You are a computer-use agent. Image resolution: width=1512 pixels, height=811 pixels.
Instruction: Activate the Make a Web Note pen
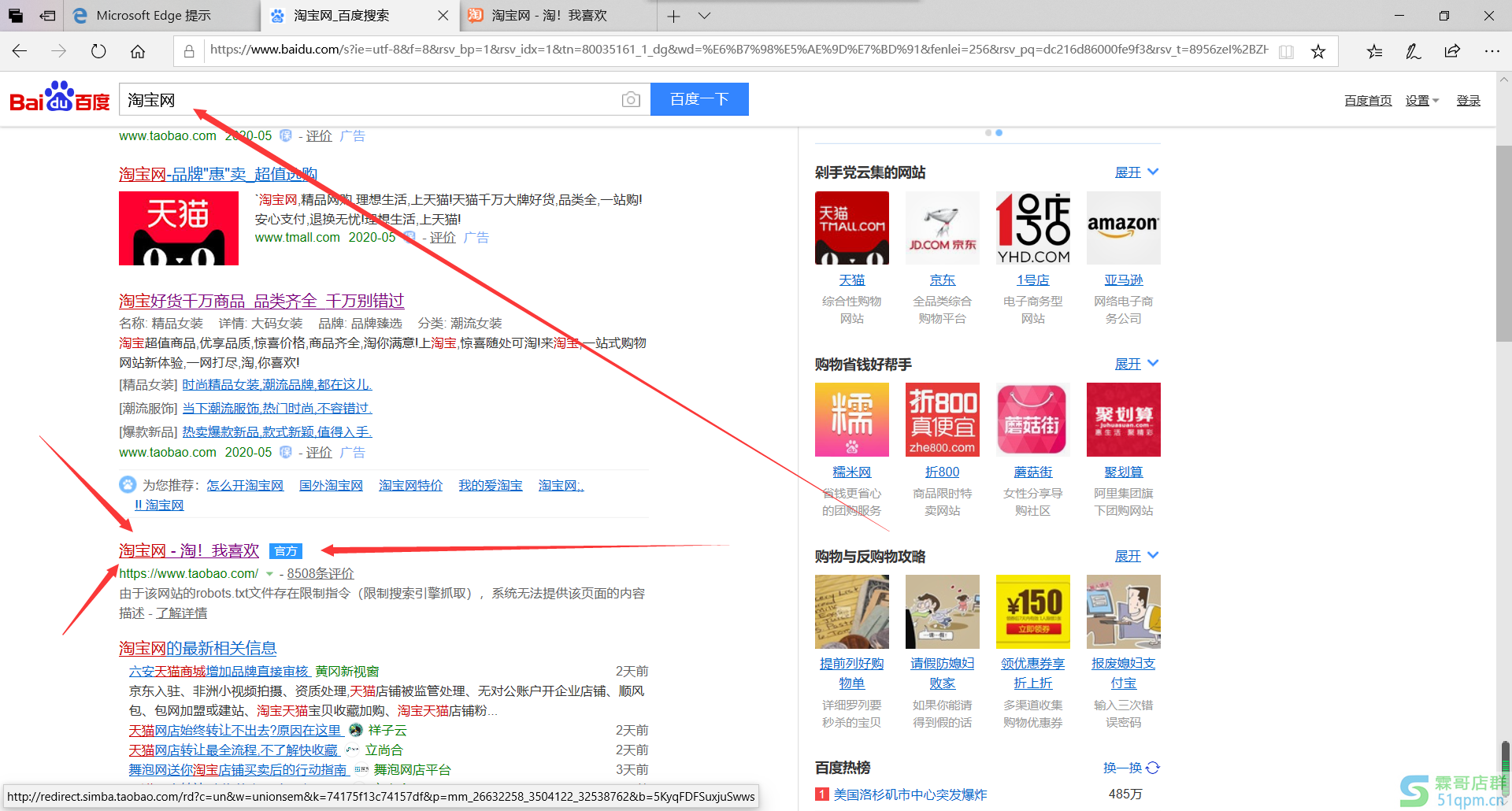point(1414,50)
